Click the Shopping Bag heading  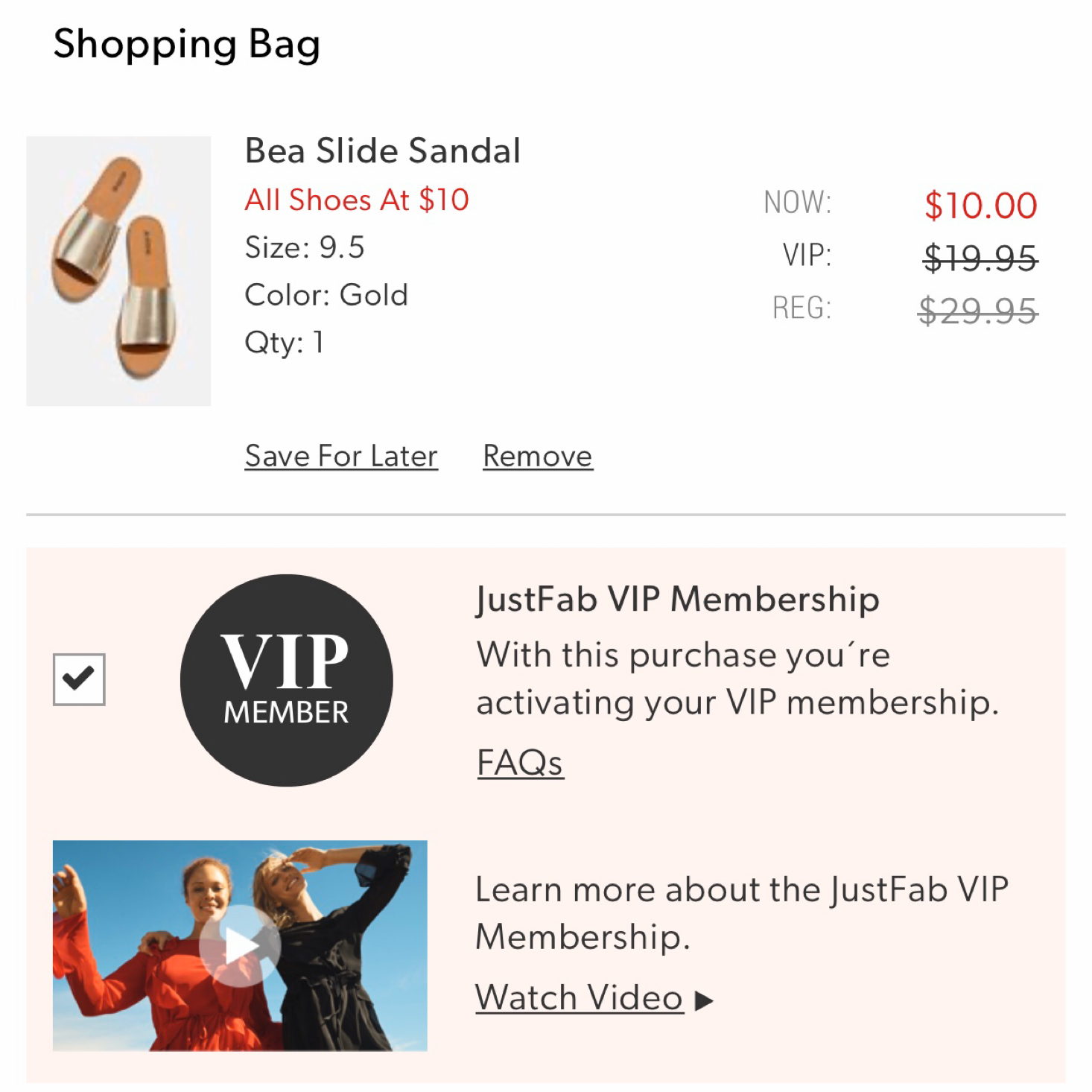(188, 45)
